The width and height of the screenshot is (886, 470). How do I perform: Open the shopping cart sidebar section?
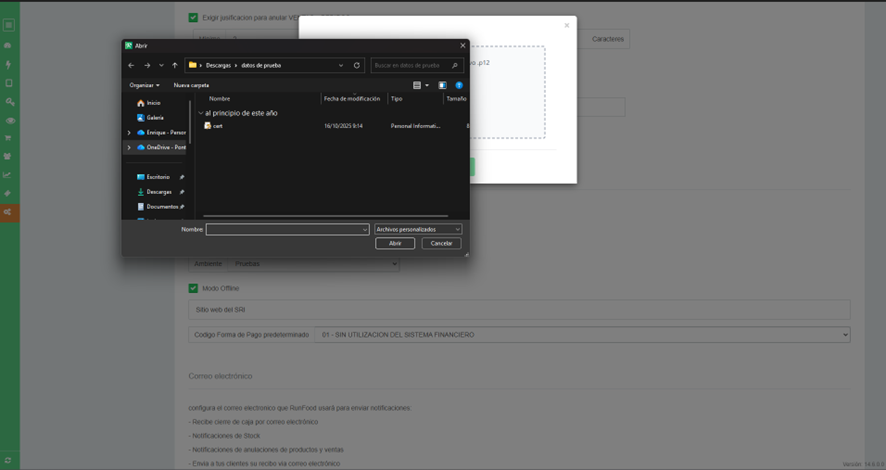8,138
